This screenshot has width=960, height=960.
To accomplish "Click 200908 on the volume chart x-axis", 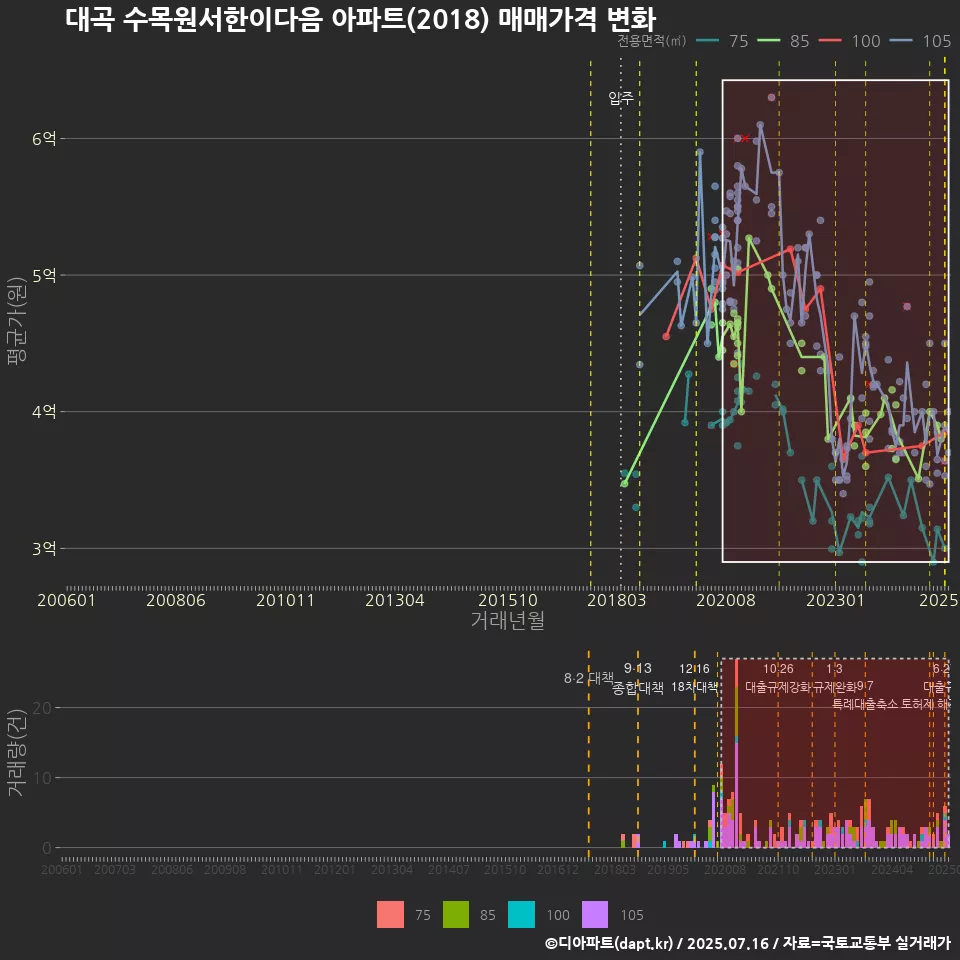I will pyautogui.click(x=225, y=869).
